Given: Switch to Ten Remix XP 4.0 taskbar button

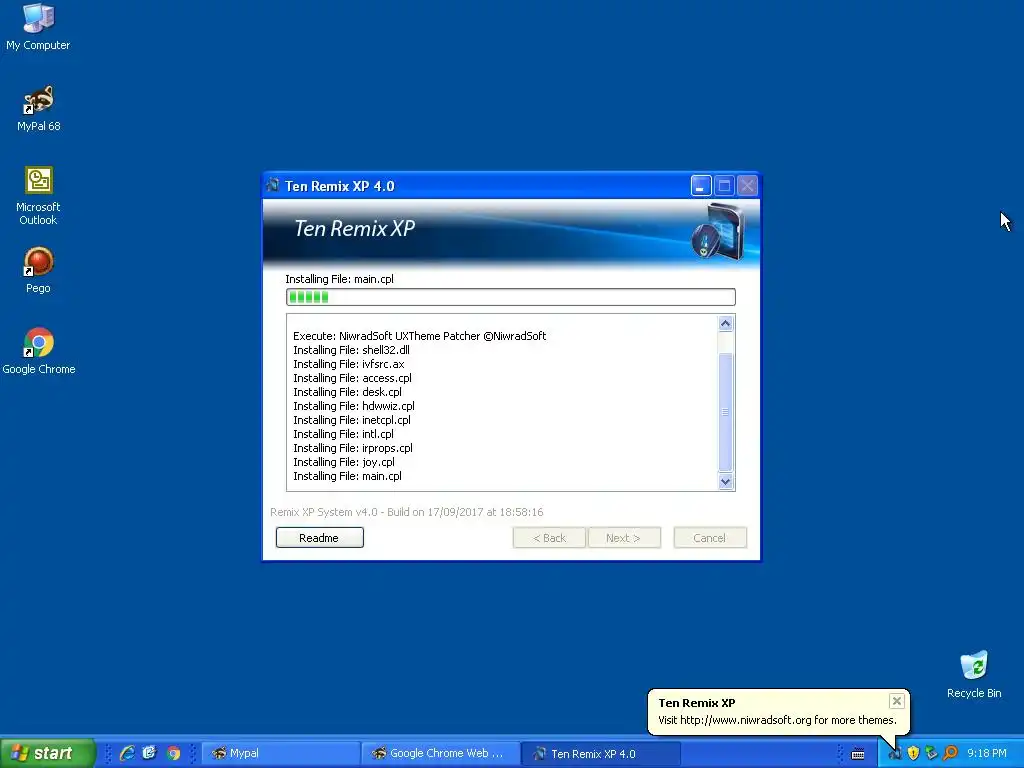Looking at the screenshot, I should tap(601, 754).
